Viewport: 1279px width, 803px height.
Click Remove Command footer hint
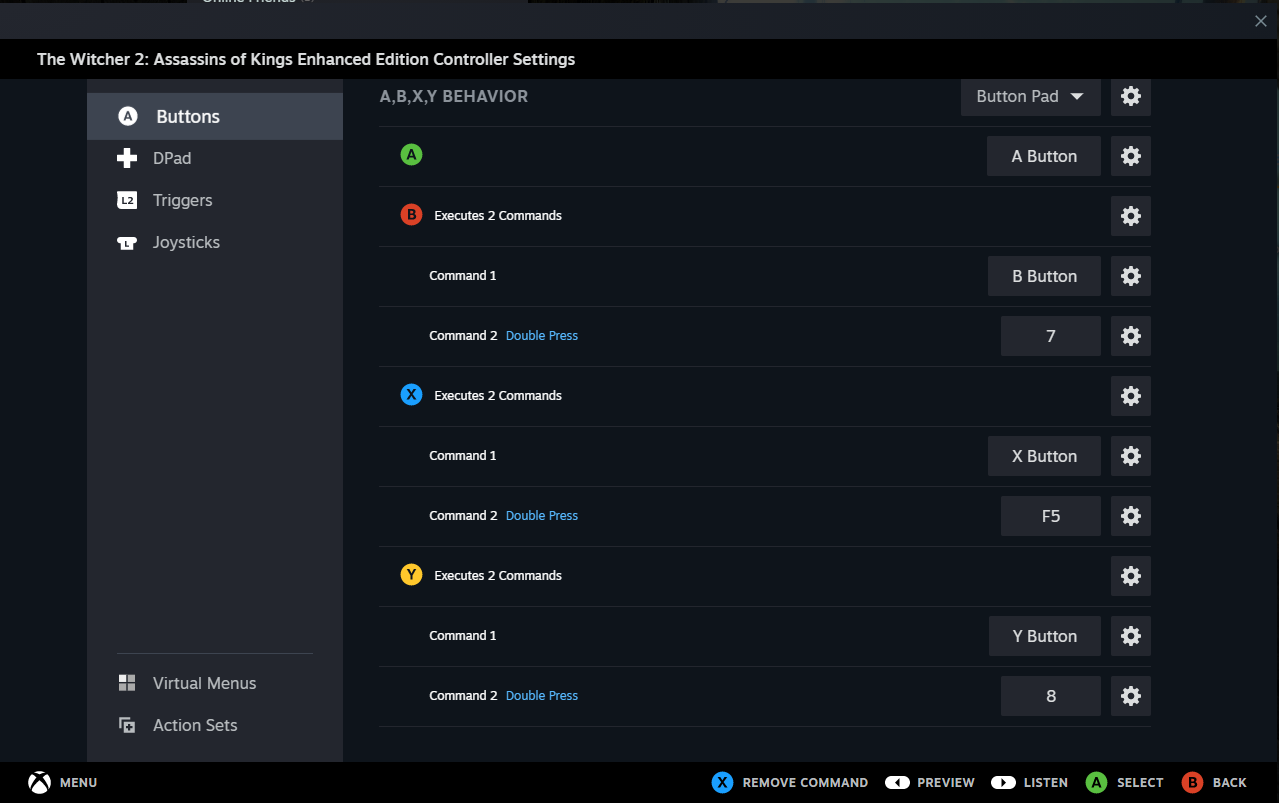point(790,783)
